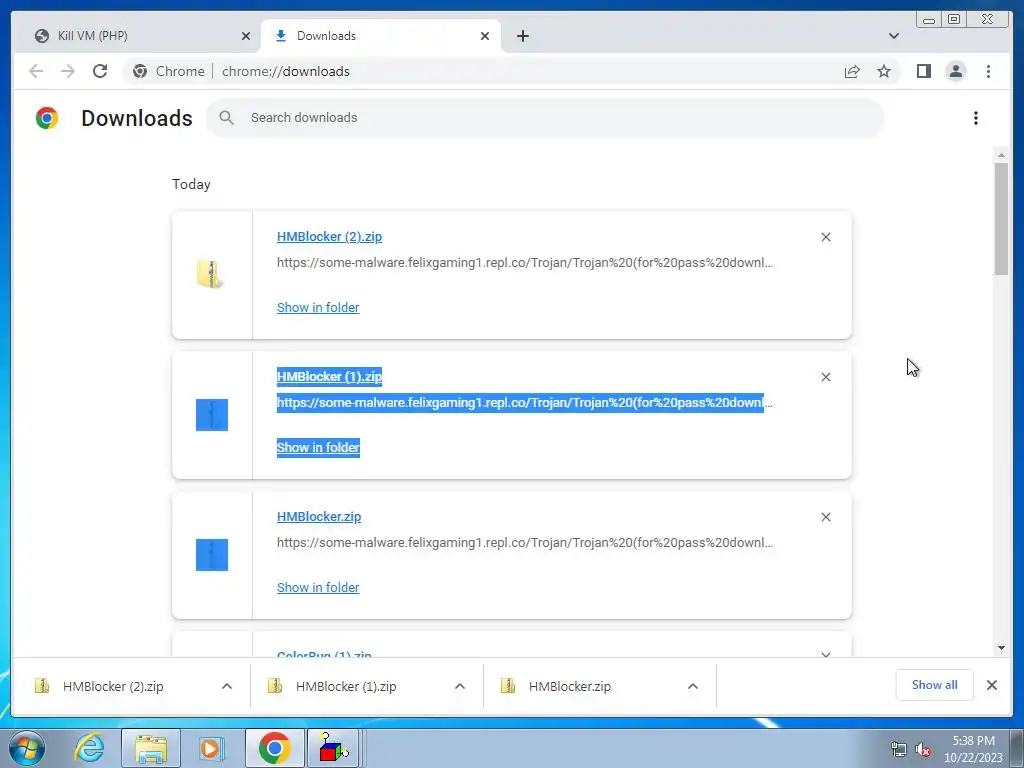
Task: Click the Search downloads field
Action: click(545, 118)
